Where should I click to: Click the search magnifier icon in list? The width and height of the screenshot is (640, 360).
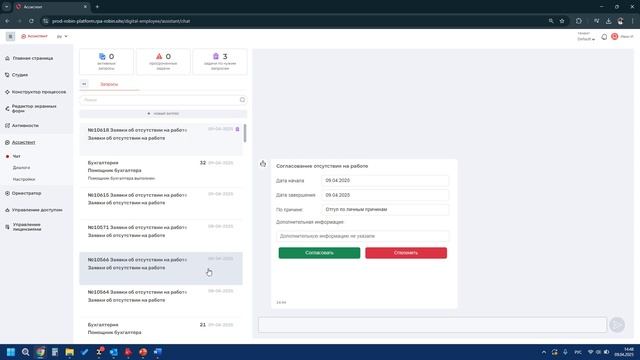pyautogui.click(x=242, y=100)
